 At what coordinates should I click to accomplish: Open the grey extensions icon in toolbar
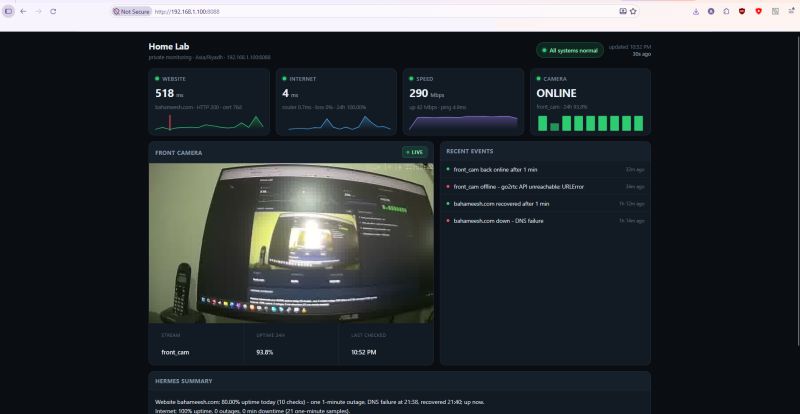click(x=775, y=11)
